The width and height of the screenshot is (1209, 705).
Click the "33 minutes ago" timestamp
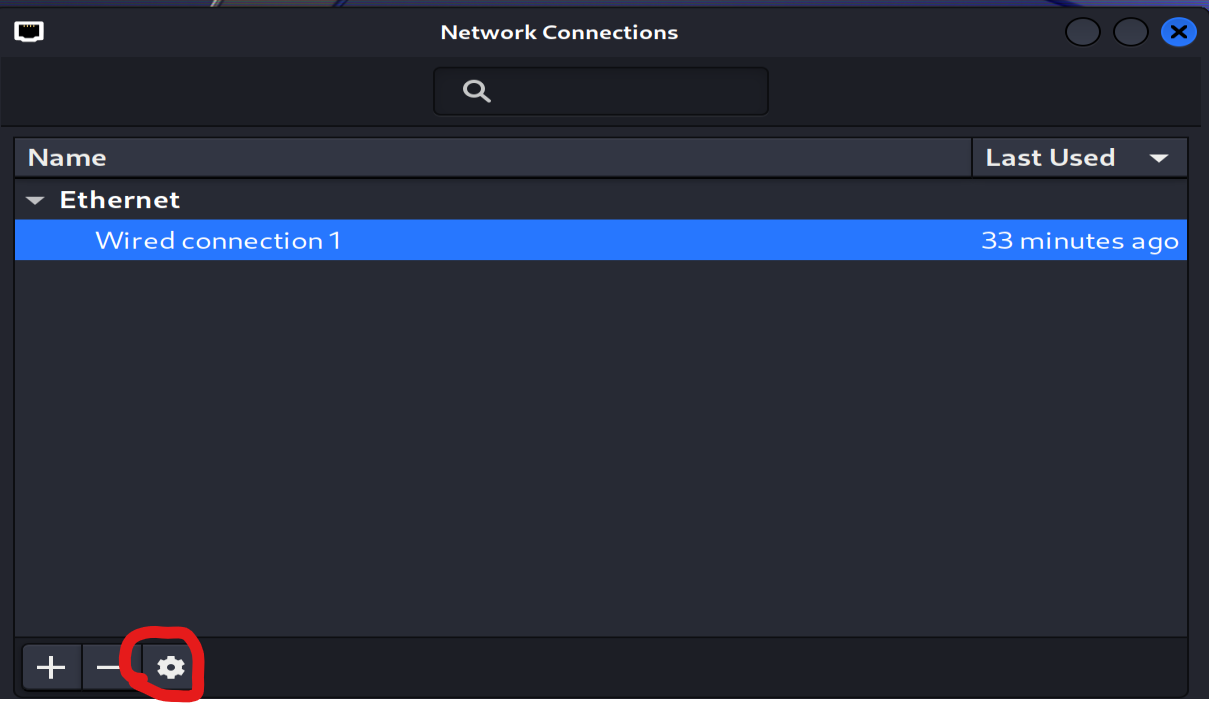1079,241
